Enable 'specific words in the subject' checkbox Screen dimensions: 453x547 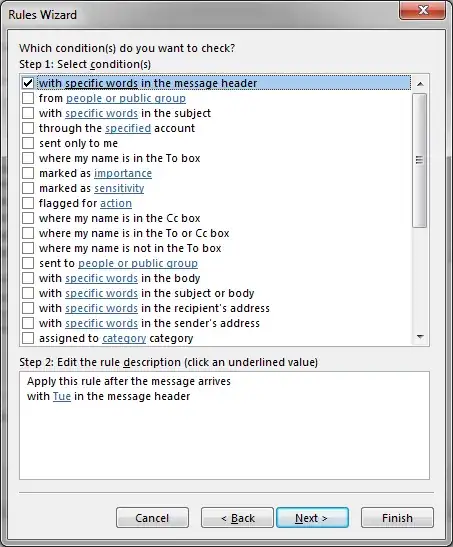tap(28, 113)
